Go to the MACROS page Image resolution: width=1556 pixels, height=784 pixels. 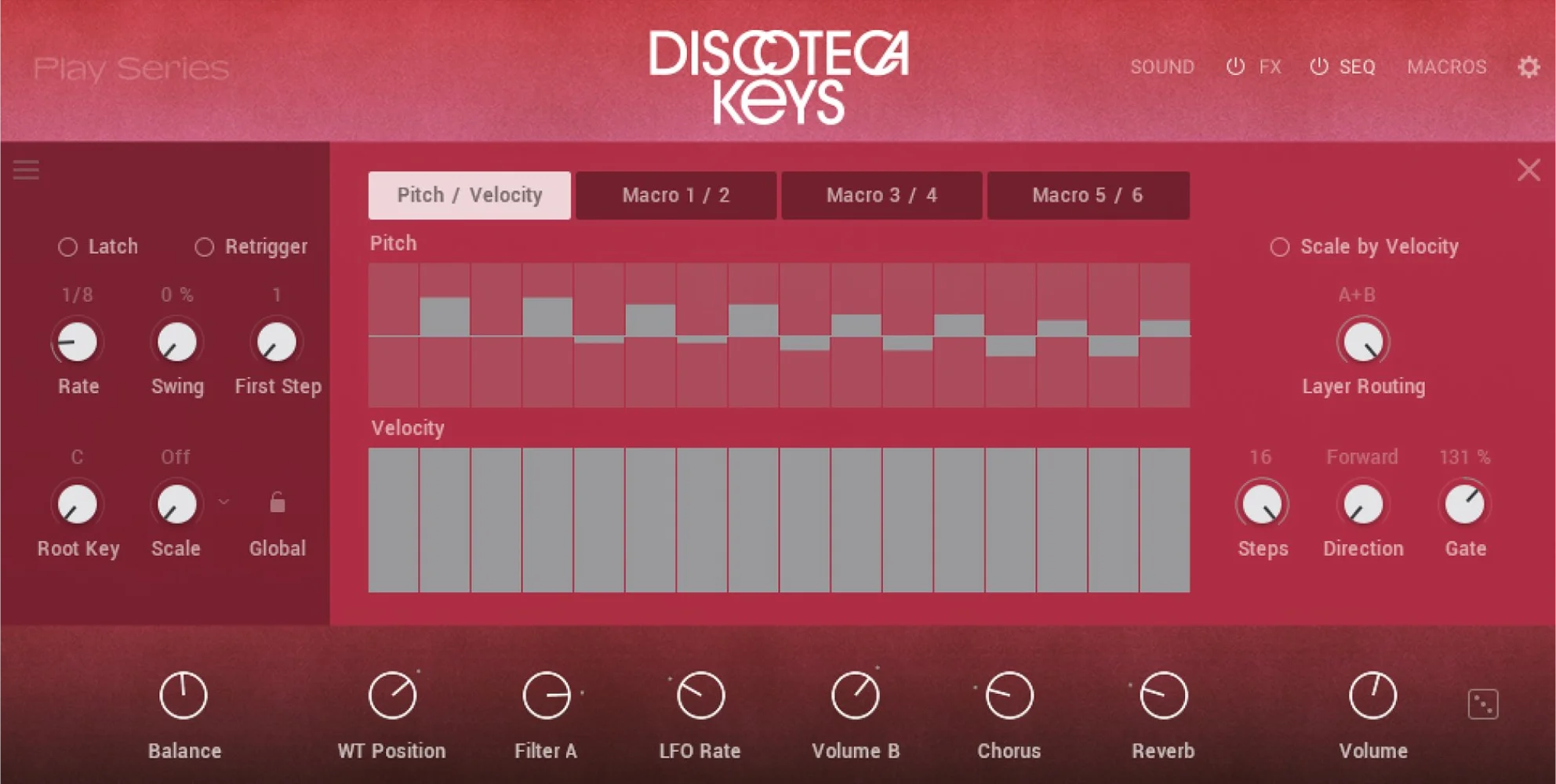(x=1446, y=67)
